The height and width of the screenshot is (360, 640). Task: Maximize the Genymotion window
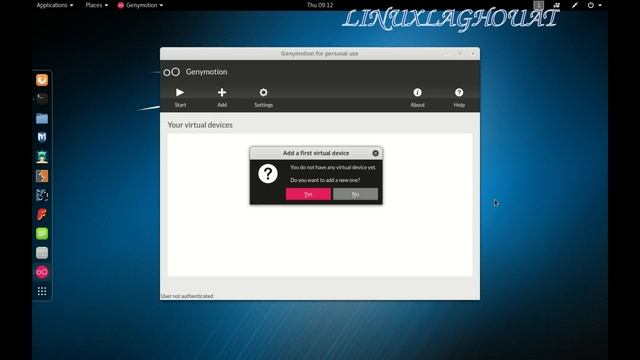coord(460,53)
